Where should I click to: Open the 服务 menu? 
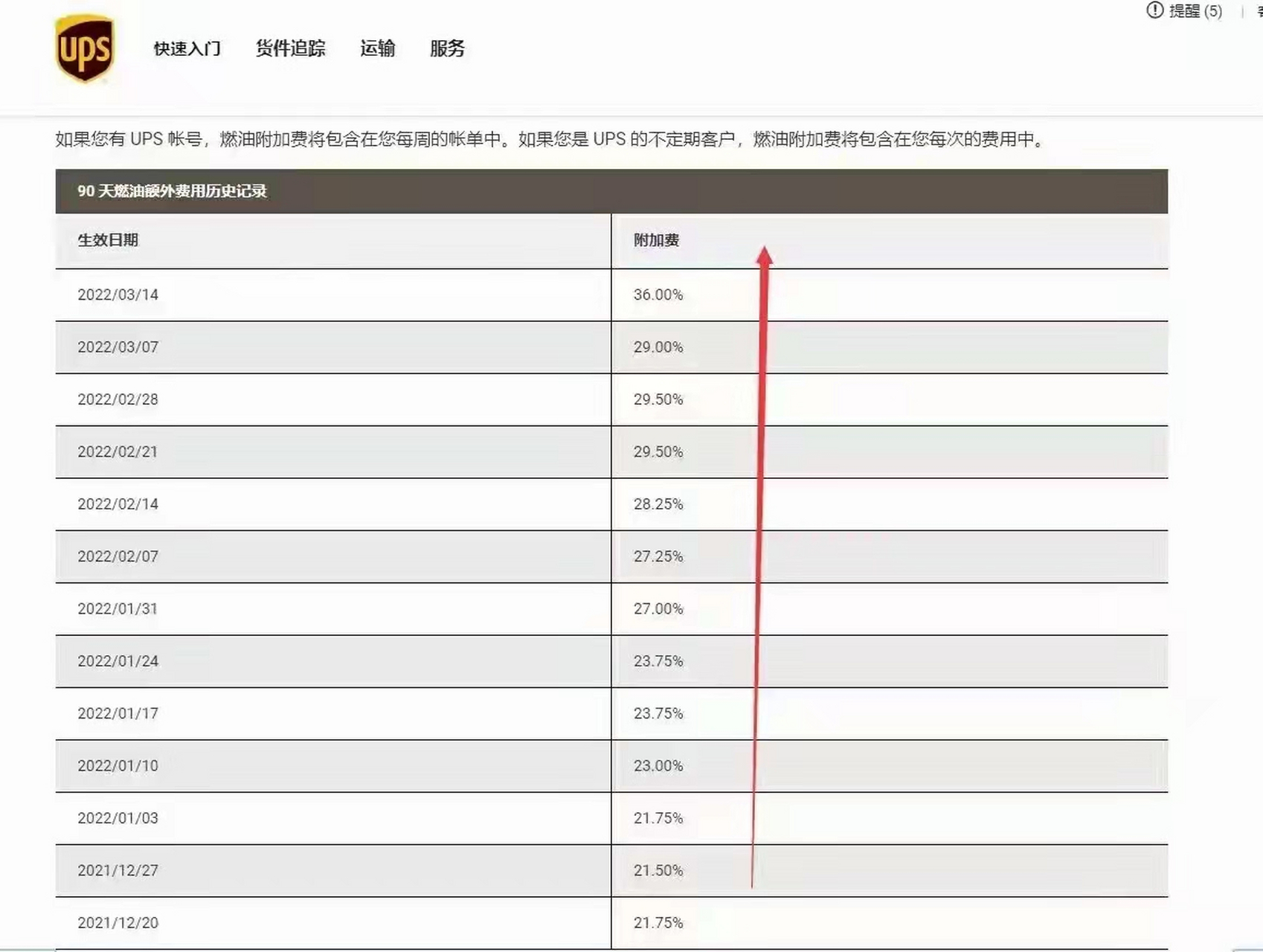(x=448, y=48)
